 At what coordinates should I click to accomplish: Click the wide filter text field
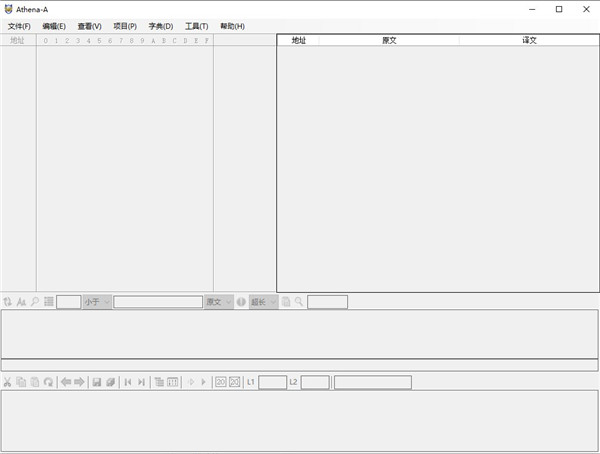[x=158, y=302]
